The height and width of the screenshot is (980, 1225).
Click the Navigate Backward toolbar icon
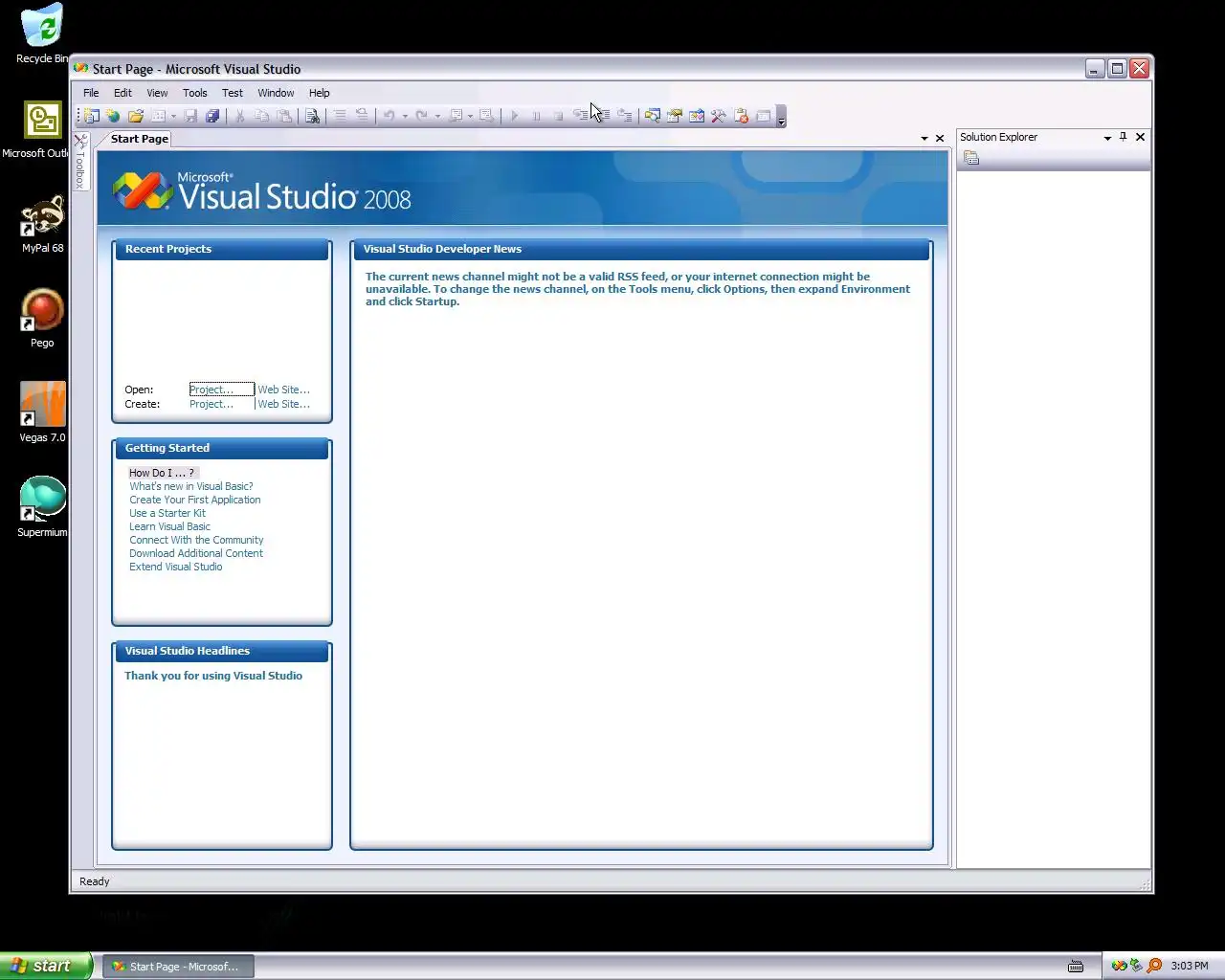click(456, 116)
